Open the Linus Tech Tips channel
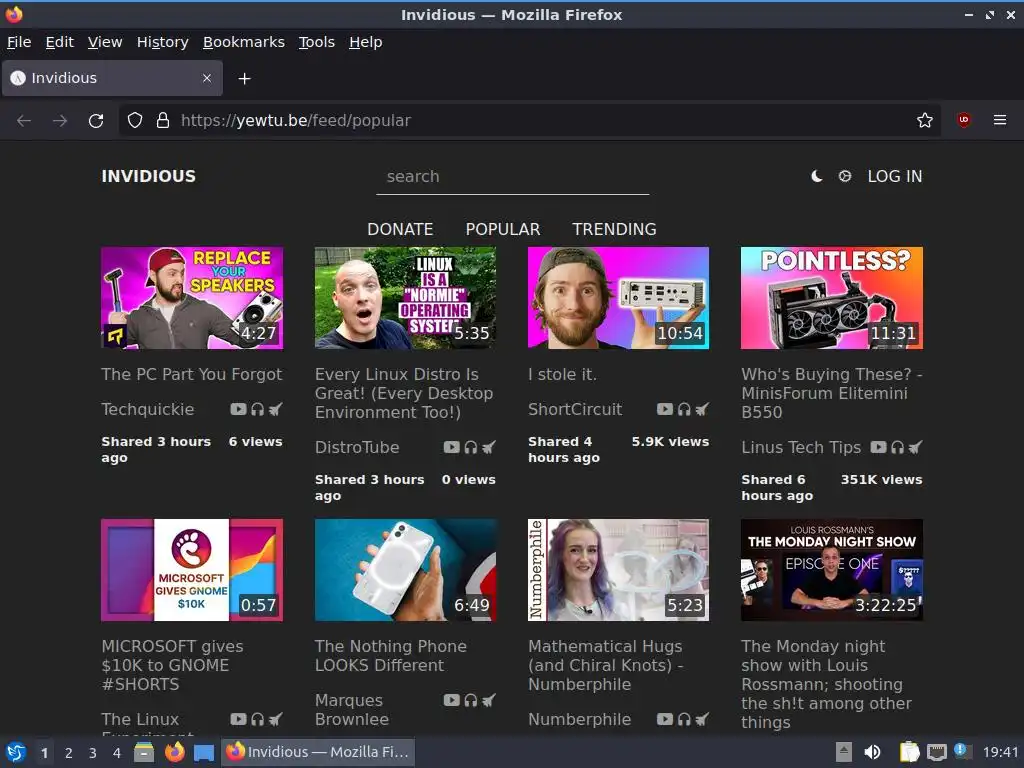Screen dimensions: 1024x768 801,447
